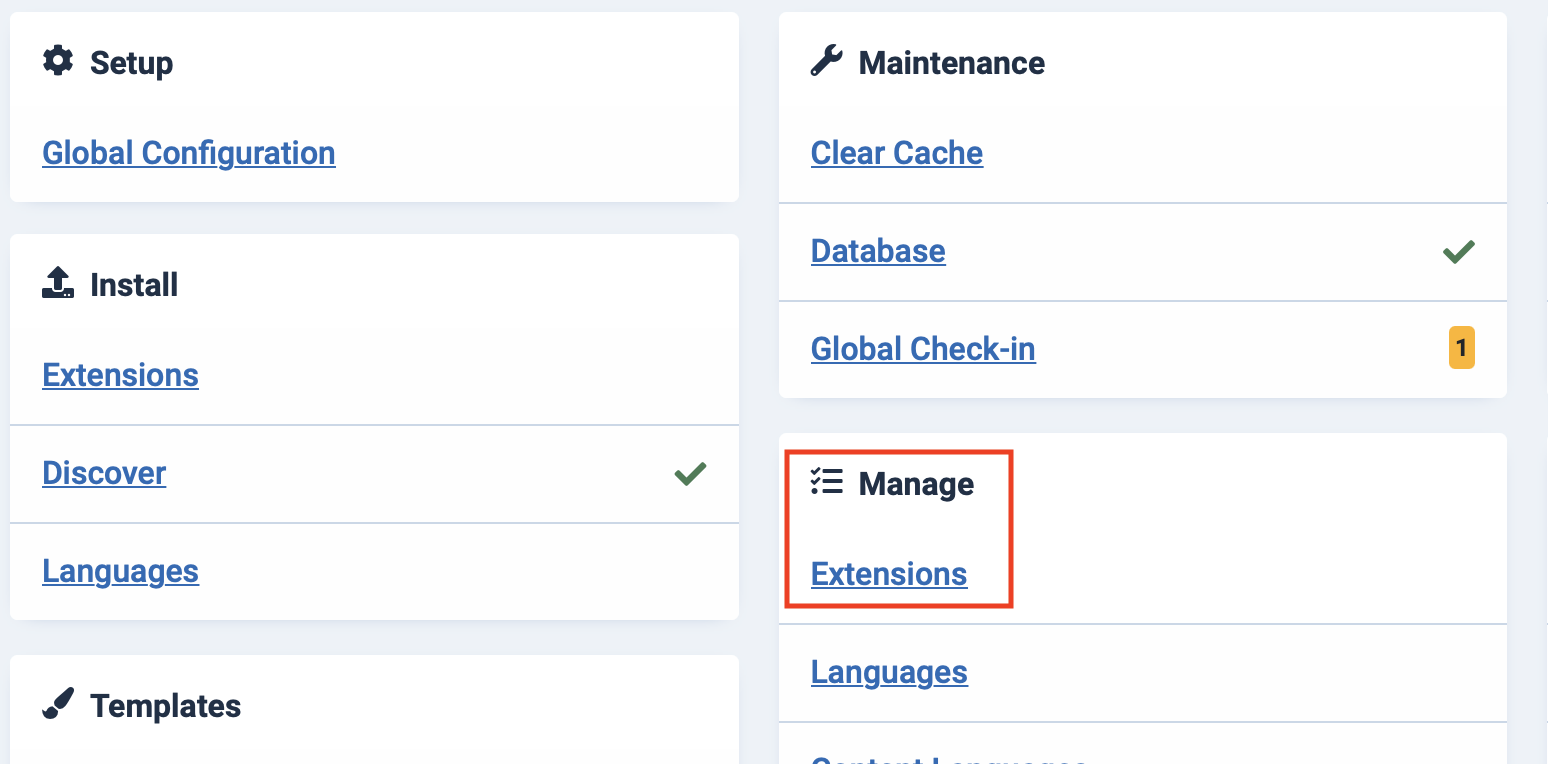1548x764 pixels.
Task: Open Languages under the Install section
Action: point(120,571)
